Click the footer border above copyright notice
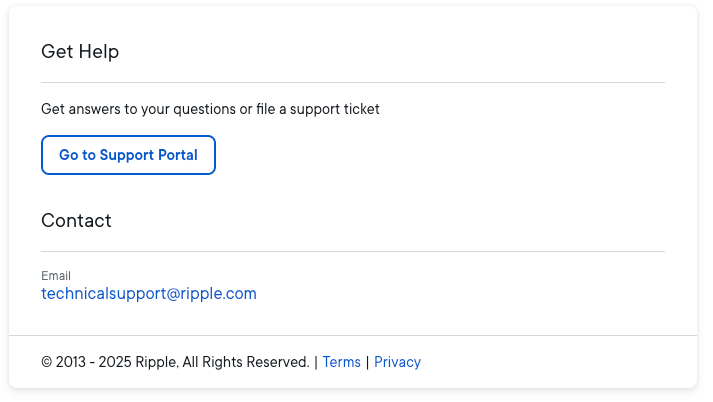The width and height of the screenshot is (713, 402). click(x=352, y=335)
